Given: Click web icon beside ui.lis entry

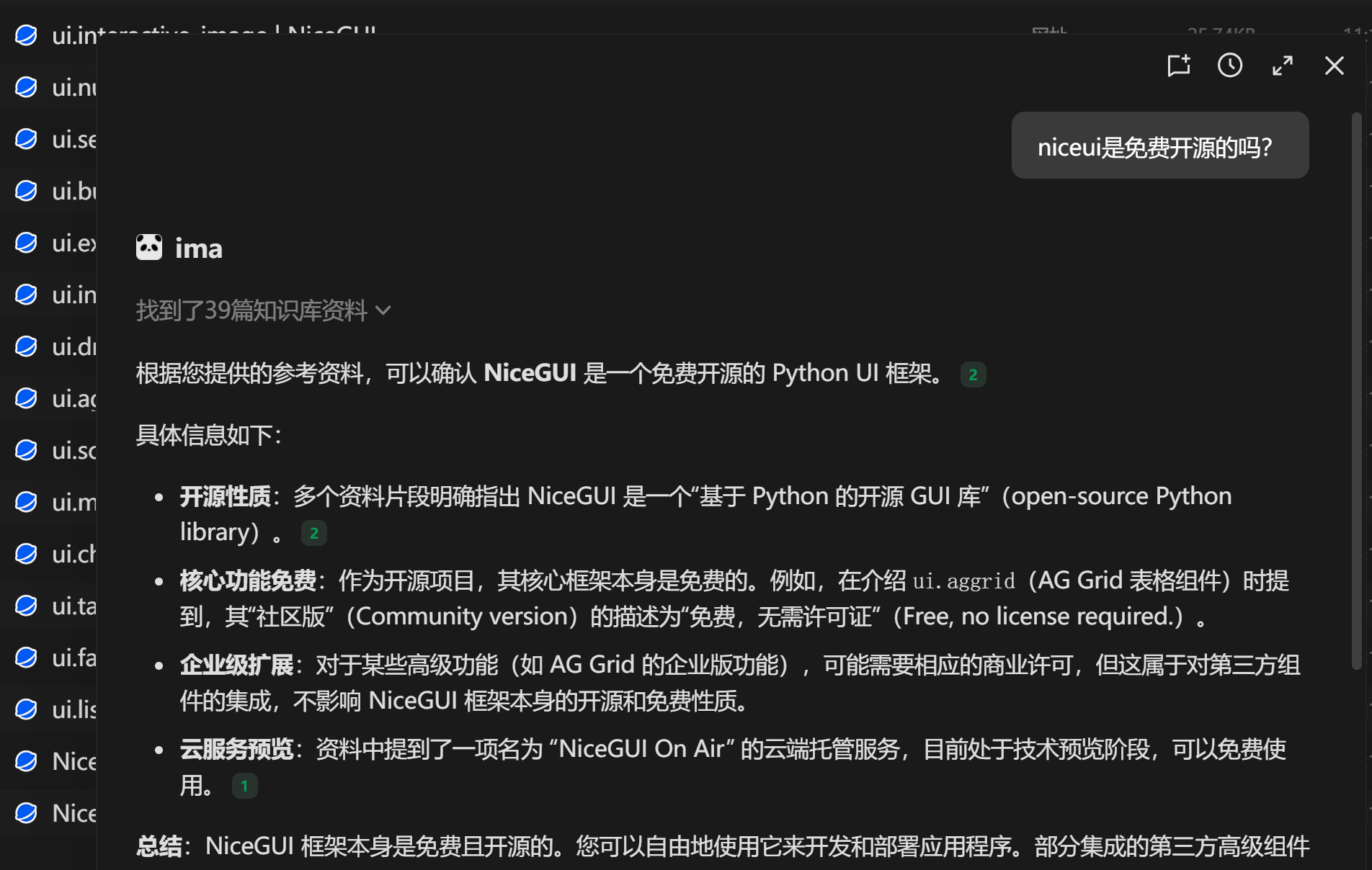Looking at the screenshot, I should [26, 709].
